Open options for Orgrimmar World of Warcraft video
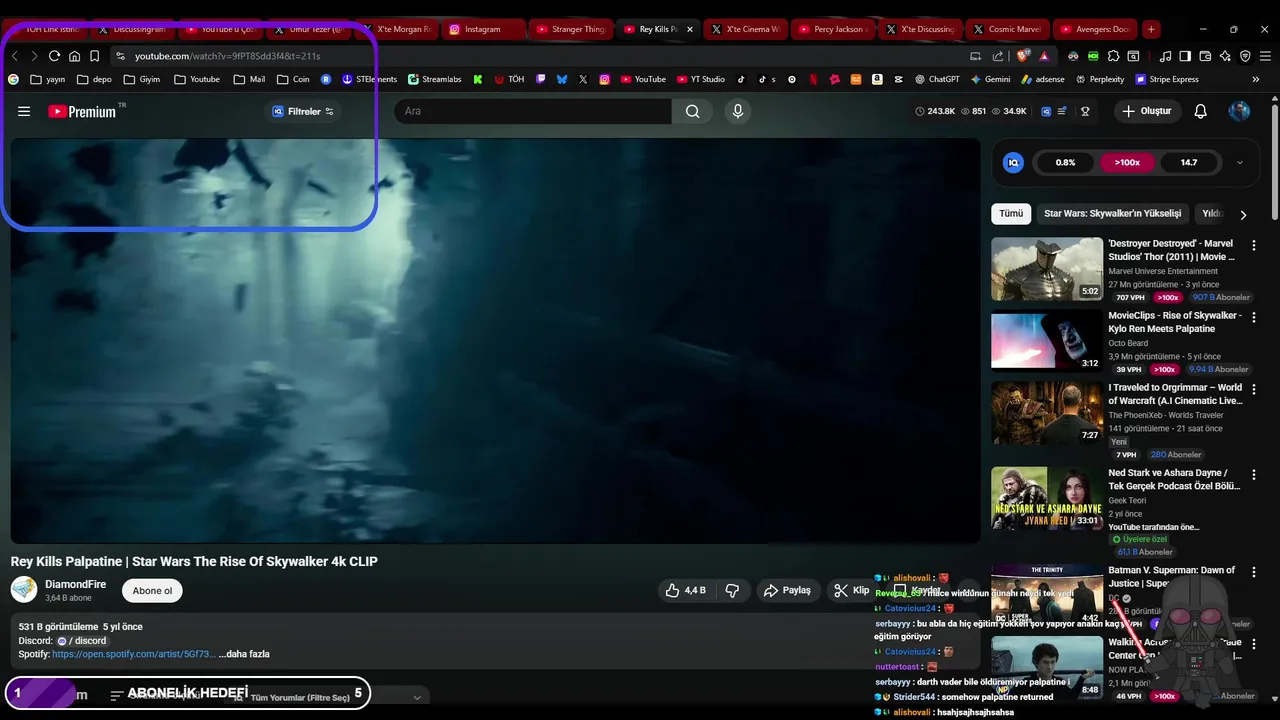Image resolution: width=1280 pixels, height=720 pixels. tap(1254, 389)
